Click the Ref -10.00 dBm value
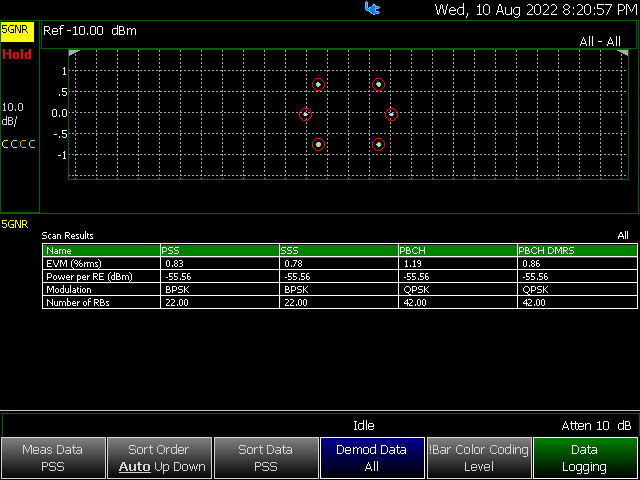Image resolution: width=640 pixels, height=480 pixels. tap(90, 31)
